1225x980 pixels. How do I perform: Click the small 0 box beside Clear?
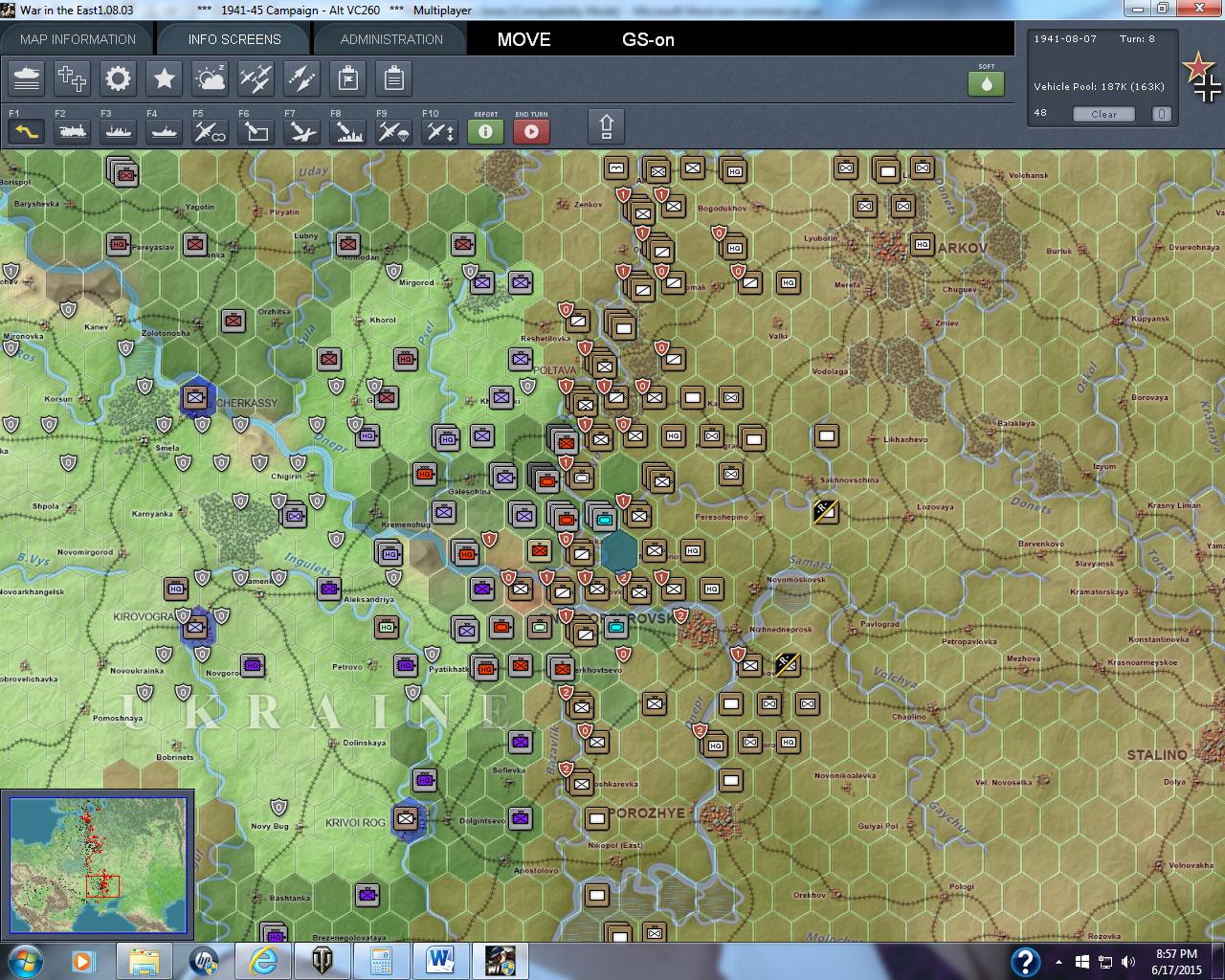click(x=1161, y=114)
